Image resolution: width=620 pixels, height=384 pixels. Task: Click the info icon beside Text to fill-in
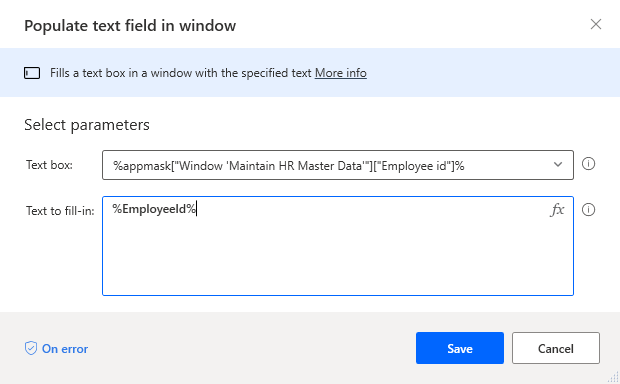coord(588,210)
